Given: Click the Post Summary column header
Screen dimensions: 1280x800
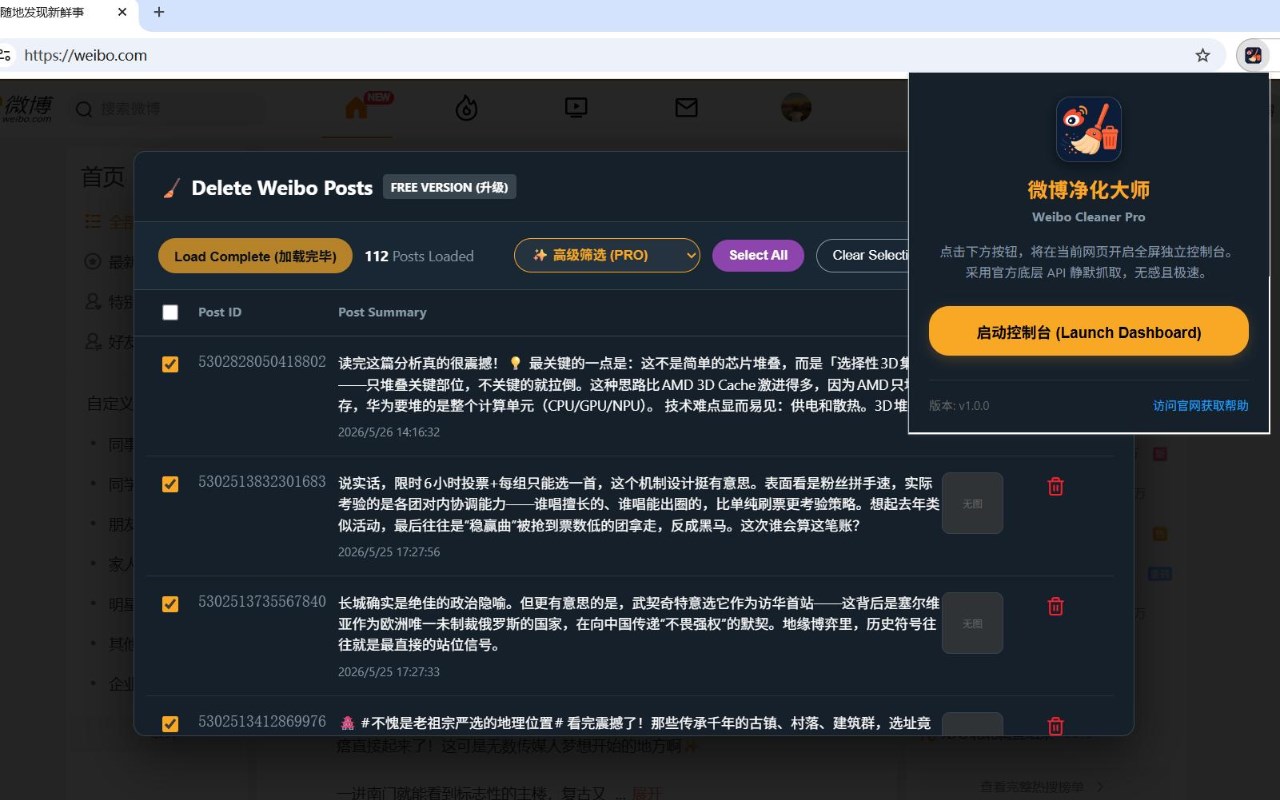Looking at the screenshot, I should [382, 312].
